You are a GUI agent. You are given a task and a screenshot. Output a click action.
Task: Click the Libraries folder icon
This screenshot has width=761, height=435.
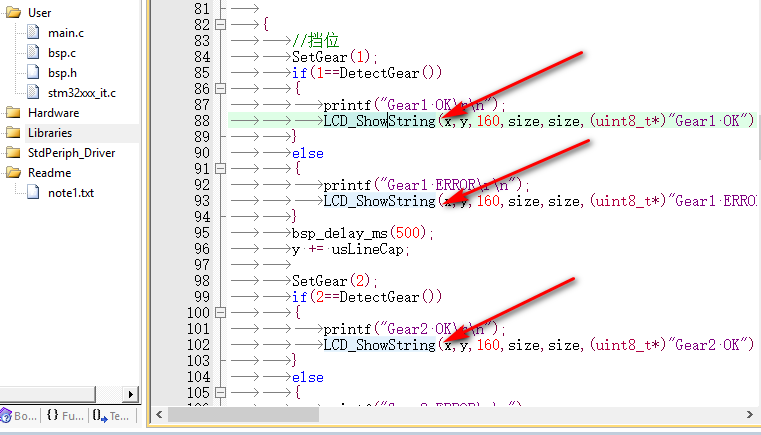click(13, 133)
